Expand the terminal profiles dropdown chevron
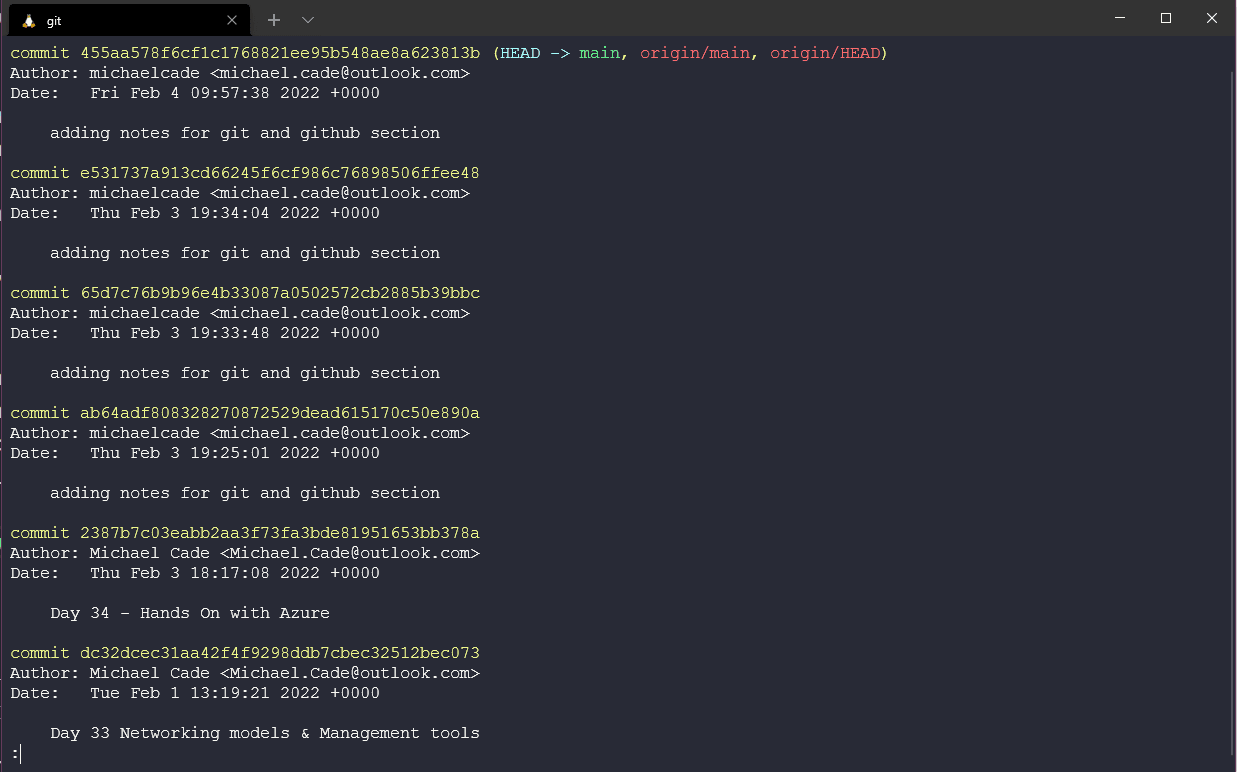The height and width of the screenshot is (772, 1237). pyautogui.click(x=308, y=20)
